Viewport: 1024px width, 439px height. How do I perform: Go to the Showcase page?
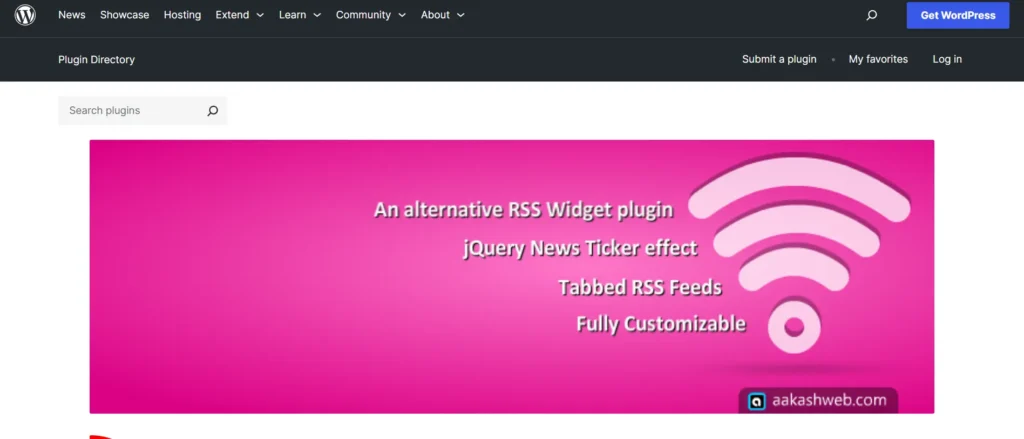(x=124, y=15)
